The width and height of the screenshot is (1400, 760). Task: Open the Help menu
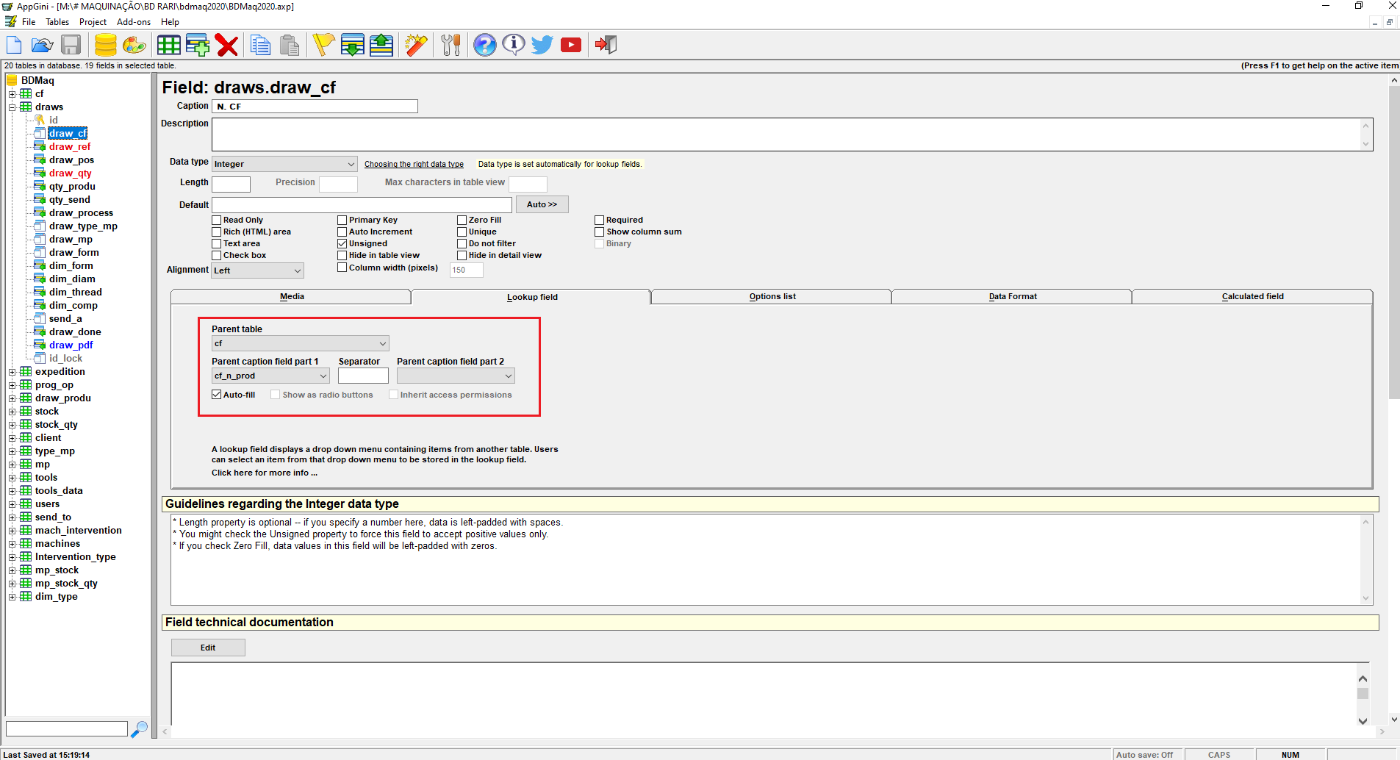coord(170,21)
